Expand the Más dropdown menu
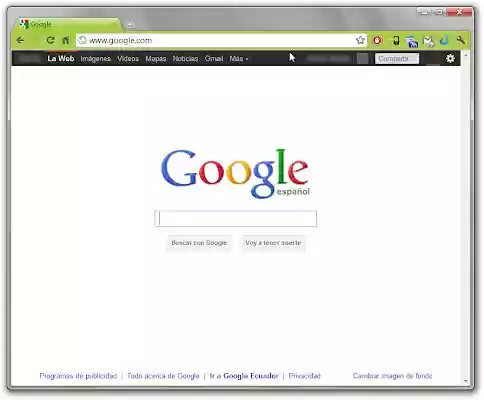484x400 pixels. (239, 59)
